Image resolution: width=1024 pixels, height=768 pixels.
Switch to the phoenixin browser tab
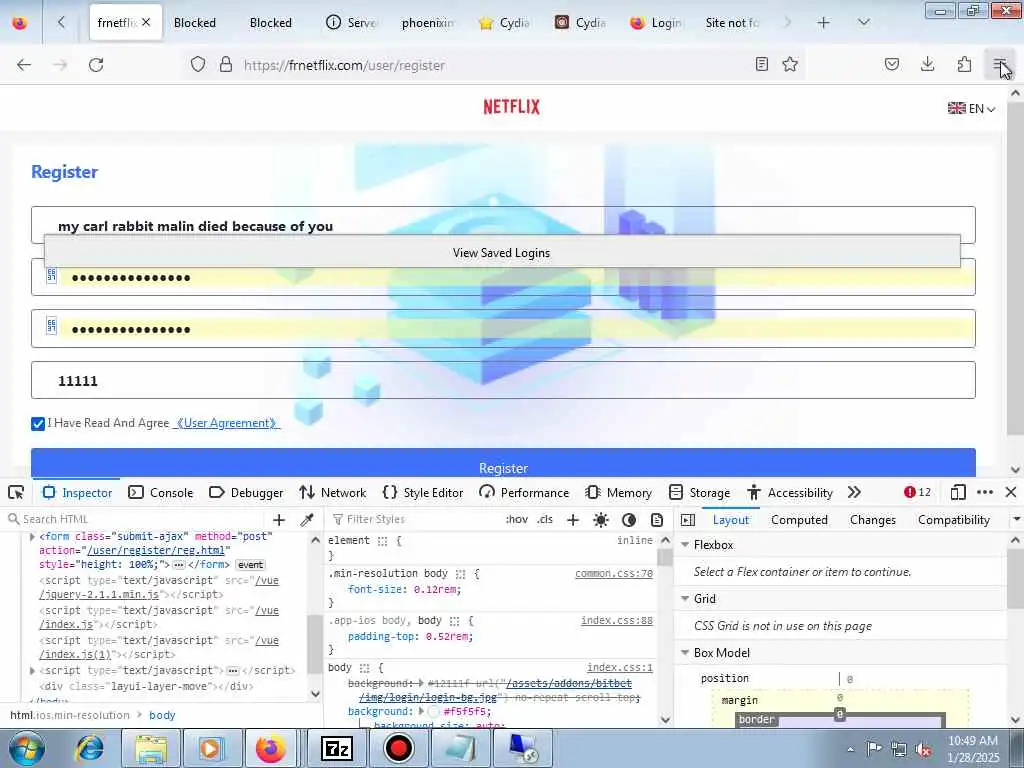click(428, 23)
